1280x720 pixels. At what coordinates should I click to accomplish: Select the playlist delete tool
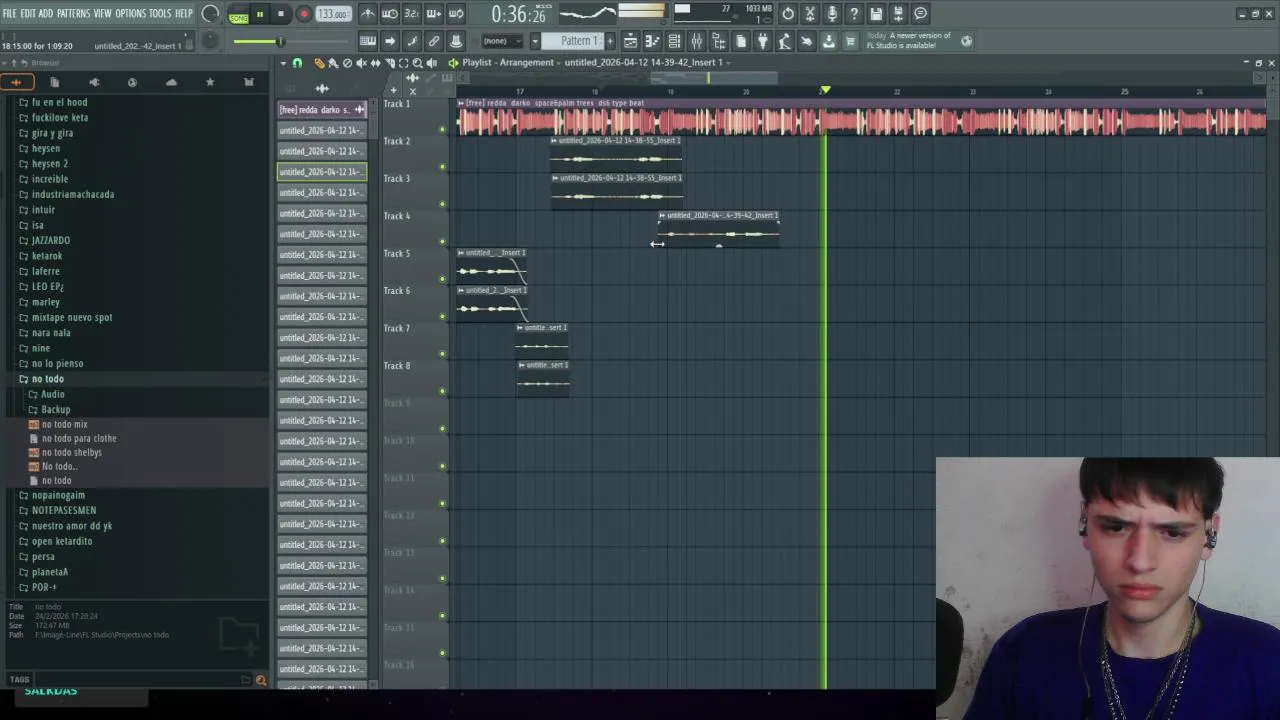pyautogui.click(x=347, y=63)
